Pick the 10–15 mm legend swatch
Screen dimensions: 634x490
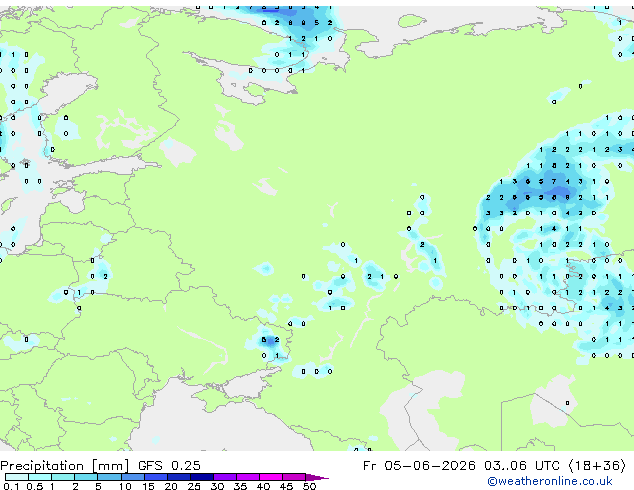click(x=133, y=477)
